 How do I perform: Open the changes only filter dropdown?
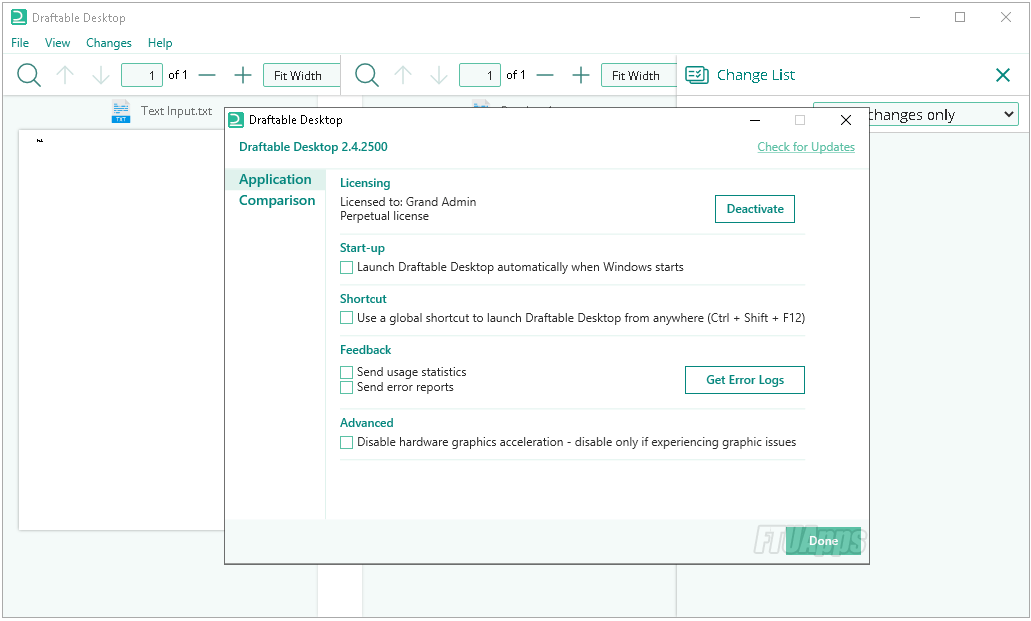[943, 114]
